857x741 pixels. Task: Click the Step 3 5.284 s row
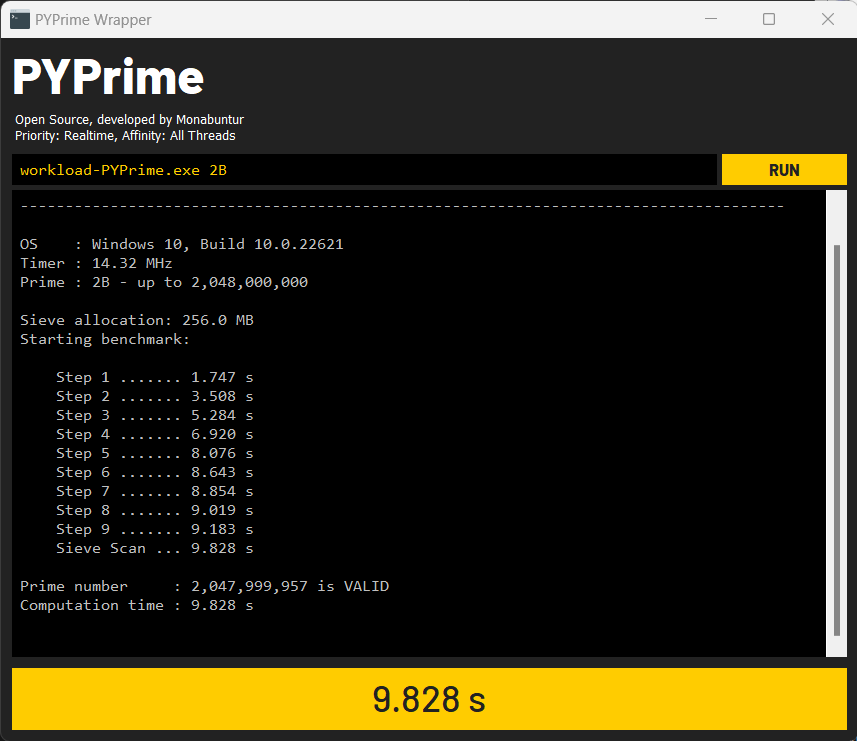[x=155, y=415]
